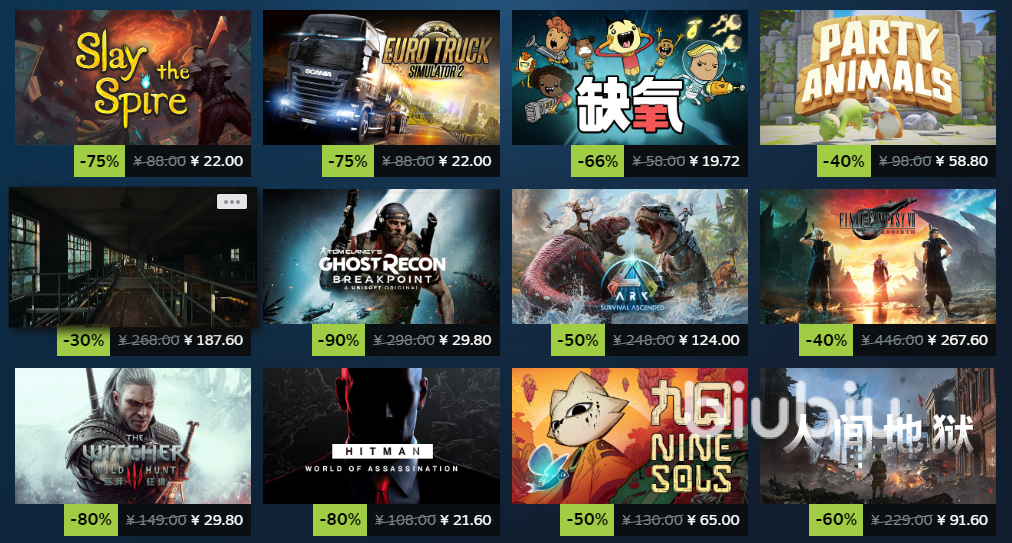Select the ARK Survival Ascended capsule

click(630, 256)
